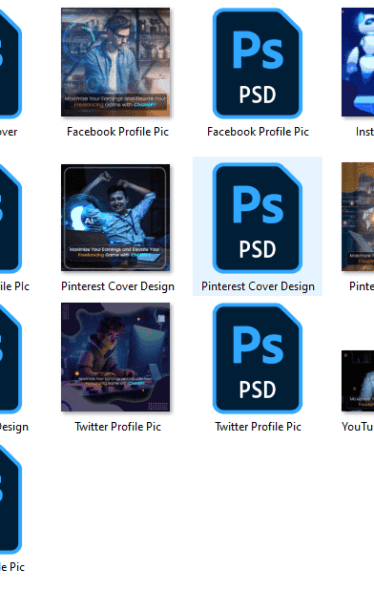Screen dimensions: 374x590
Task: Click the highlighted 'Pinterest Cover Design' file name
Action: tap(258, 286)
